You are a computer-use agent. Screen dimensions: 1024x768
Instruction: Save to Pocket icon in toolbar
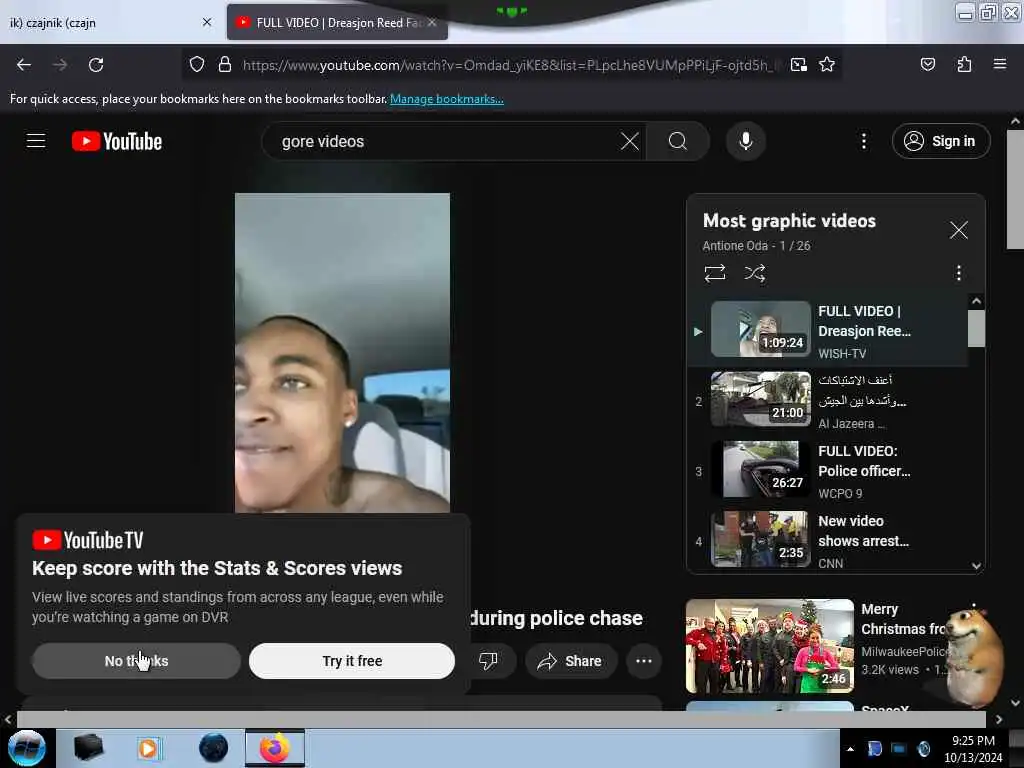927,65
